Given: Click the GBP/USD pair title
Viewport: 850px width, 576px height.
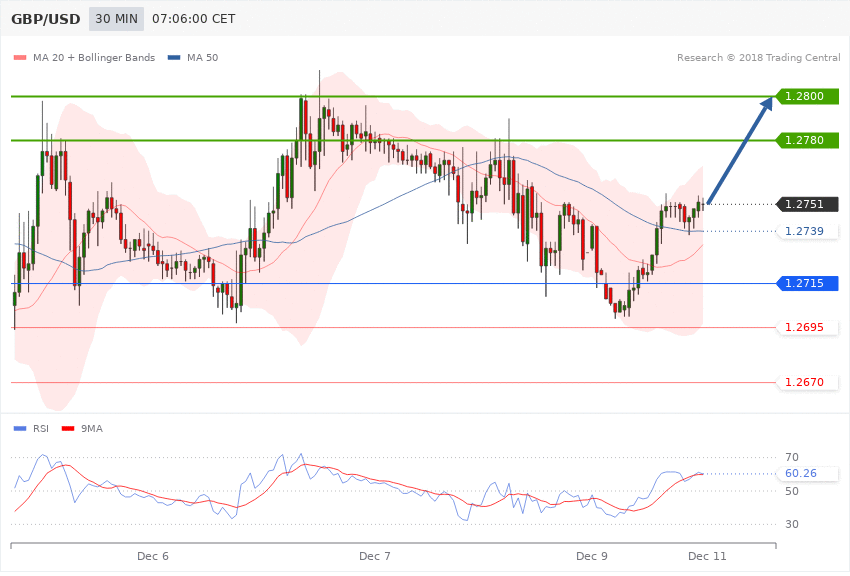Looking at the screenshot, I should pos(46,19).
